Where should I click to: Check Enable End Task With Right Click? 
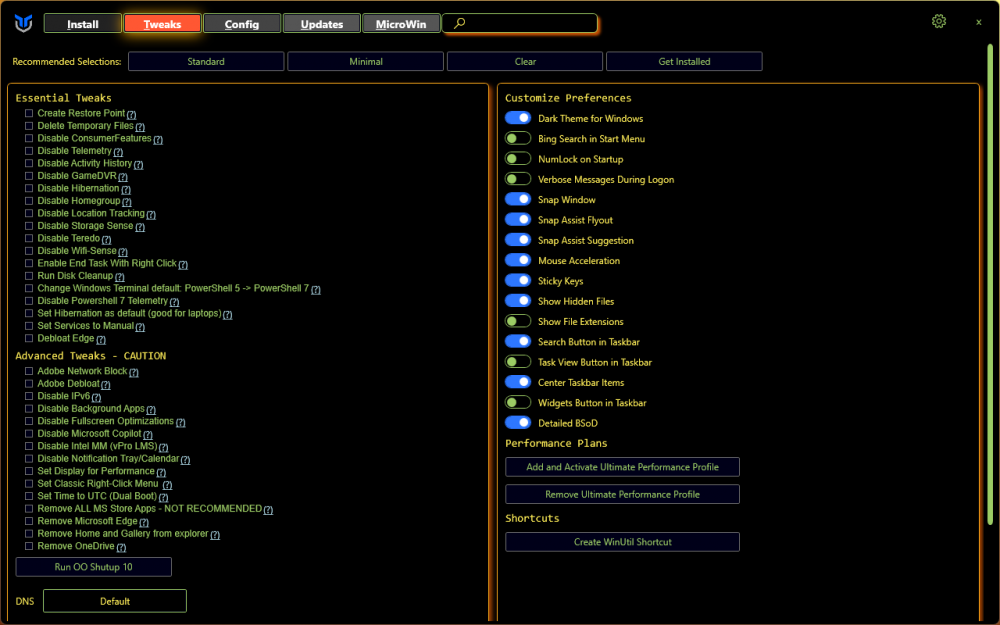pos(29,263)
